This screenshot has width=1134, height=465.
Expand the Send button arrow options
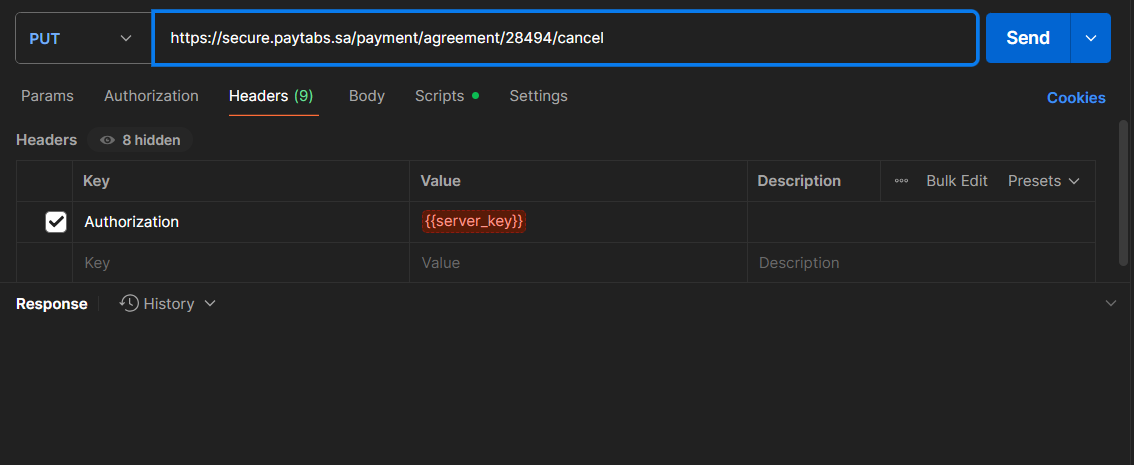[x=1090, y=38]
